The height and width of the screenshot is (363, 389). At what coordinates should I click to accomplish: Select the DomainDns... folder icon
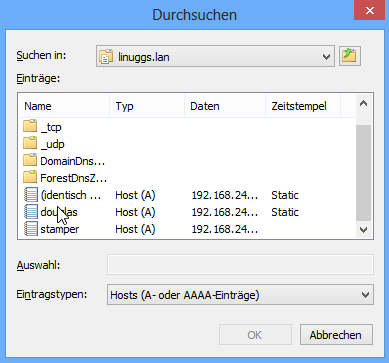tap(30, 161)
